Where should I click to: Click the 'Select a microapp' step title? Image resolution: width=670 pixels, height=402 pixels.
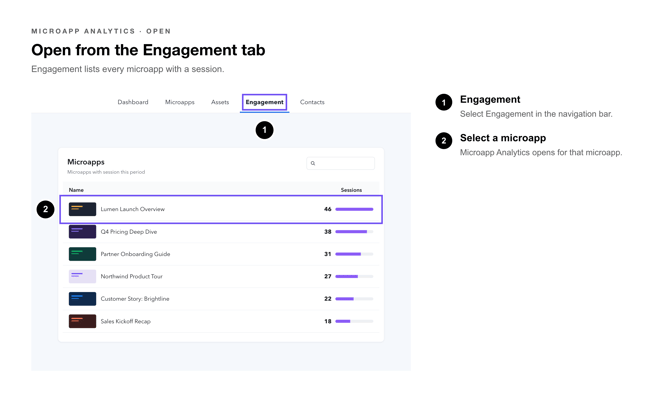coord(503,138)
